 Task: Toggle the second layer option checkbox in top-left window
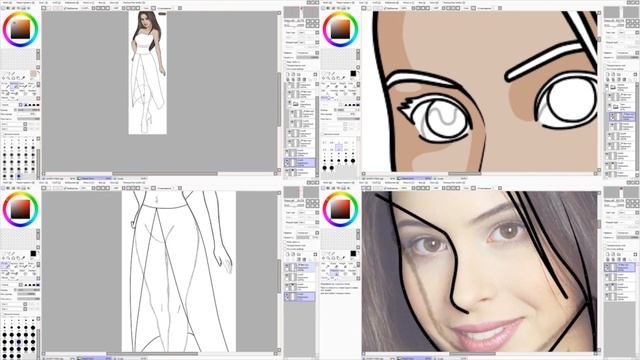click(285, 65)
